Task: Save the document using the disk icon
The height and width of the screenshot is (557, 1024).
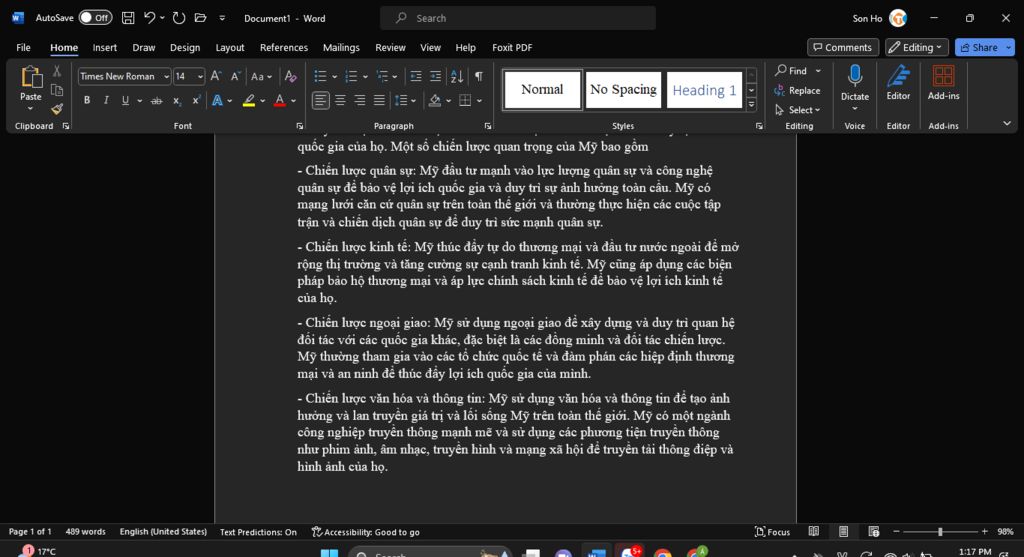Action: (x=128, y=18)
